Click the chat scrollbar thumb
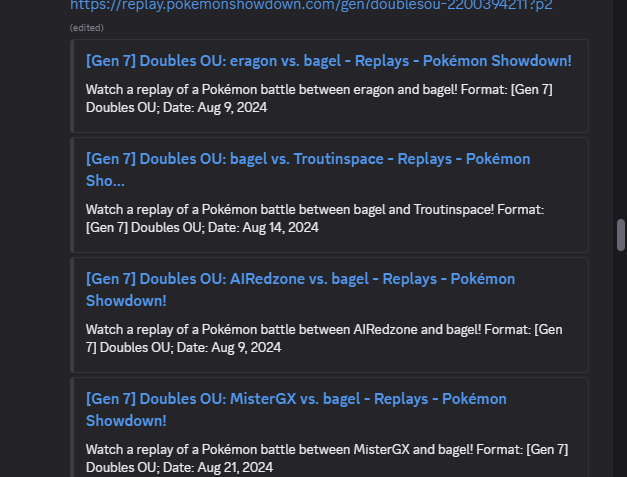 (x=621, y=235)
